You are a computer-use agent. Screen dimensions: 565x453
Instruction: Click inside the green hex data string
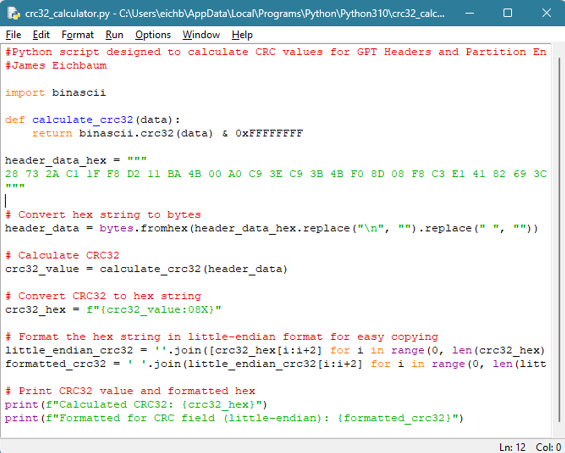click(276, 174)
